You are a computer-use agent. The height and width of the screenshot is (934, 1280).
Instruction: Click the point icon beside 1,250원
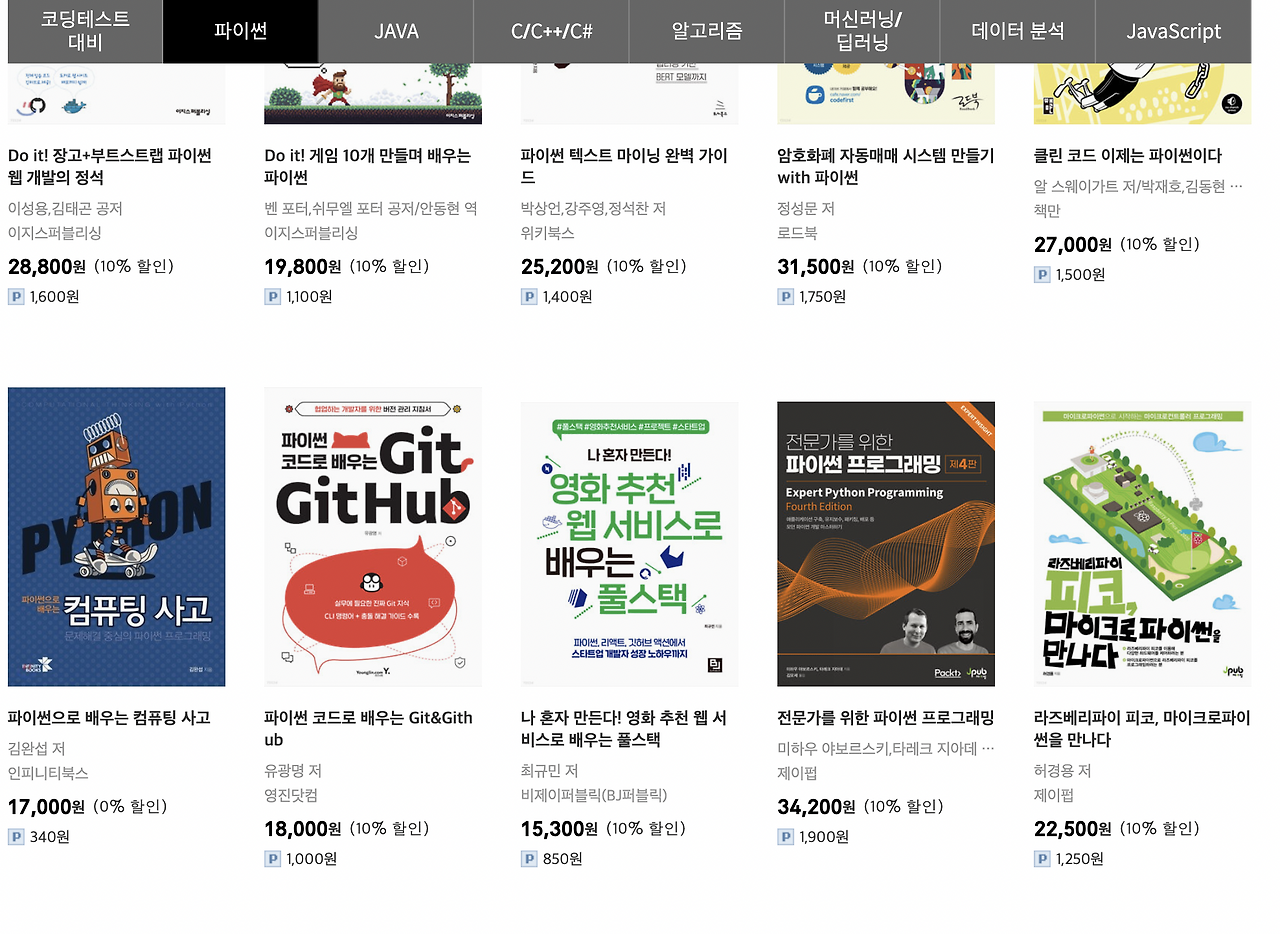(1042, 858)
